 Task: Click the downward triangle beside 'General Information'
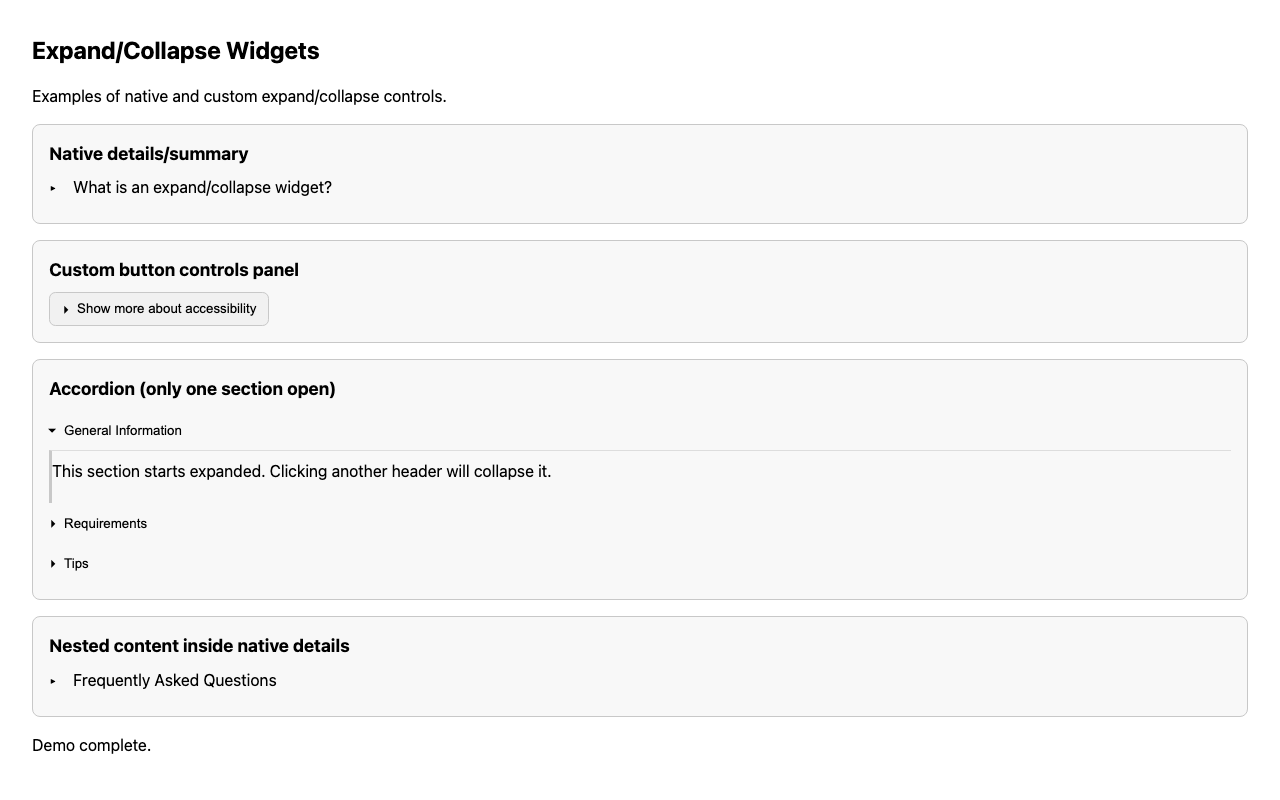click(x=52, y=430)
